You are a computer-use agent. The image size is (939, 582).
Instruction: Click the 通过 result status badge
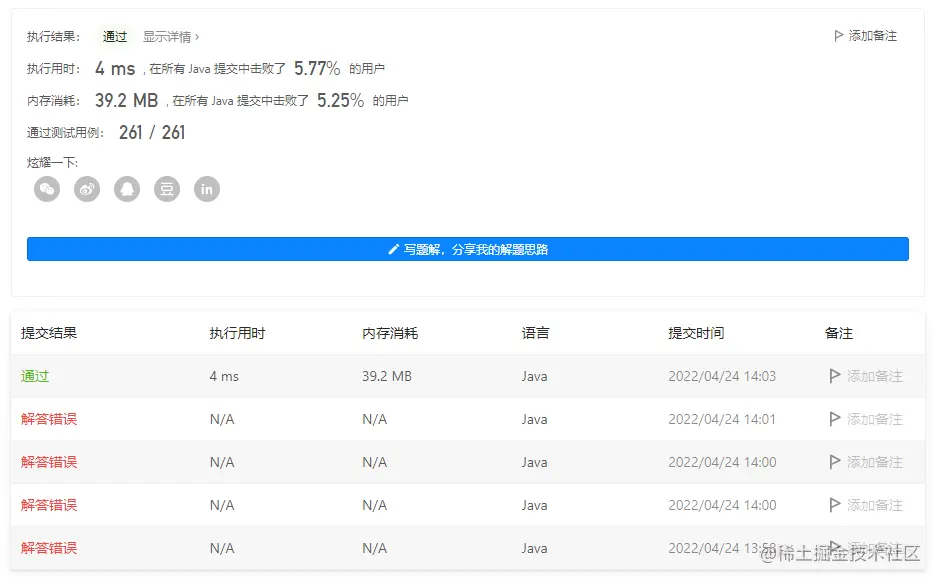click(x=114, y=37)
